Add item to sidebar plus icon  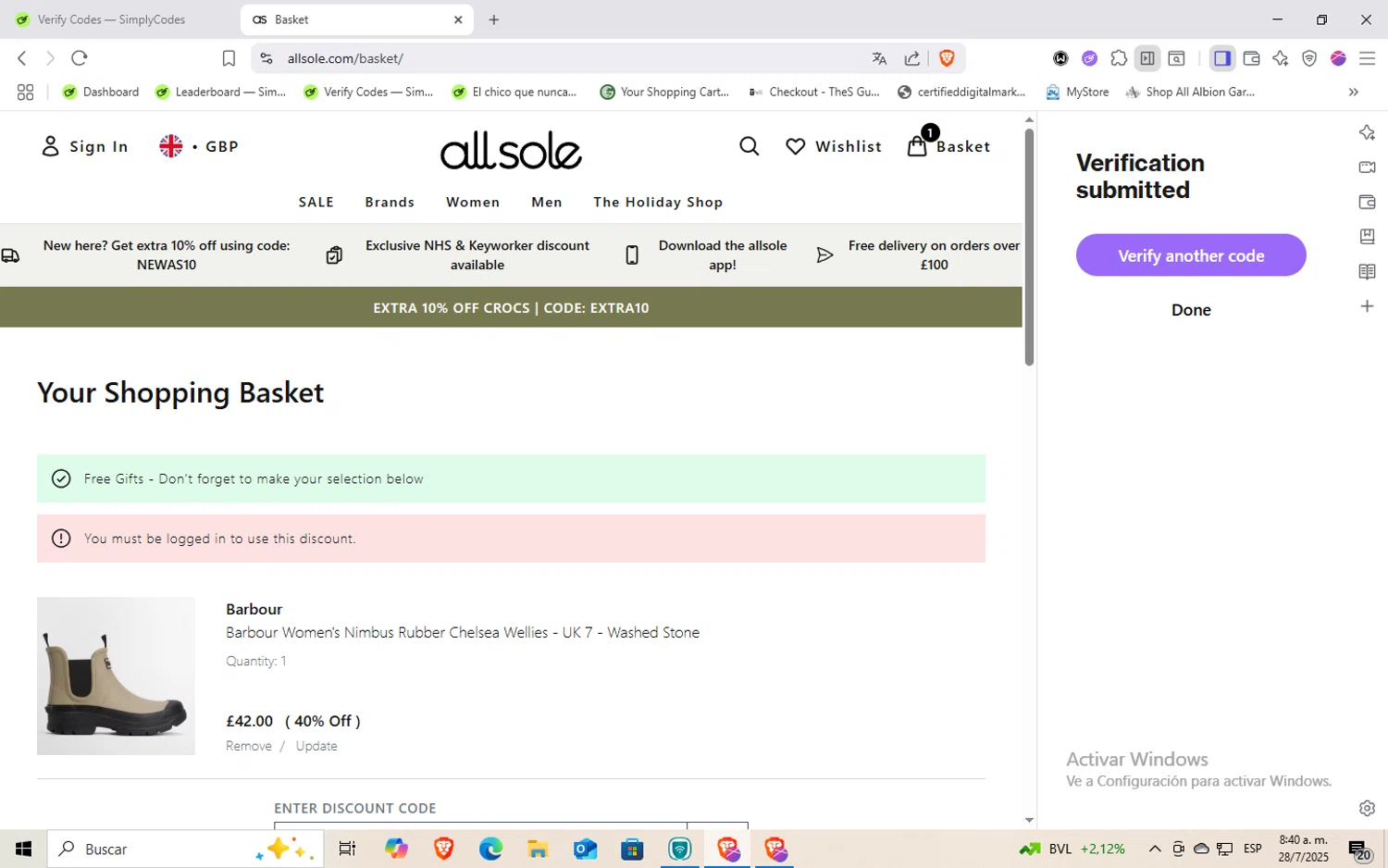tap(1367, 306)
